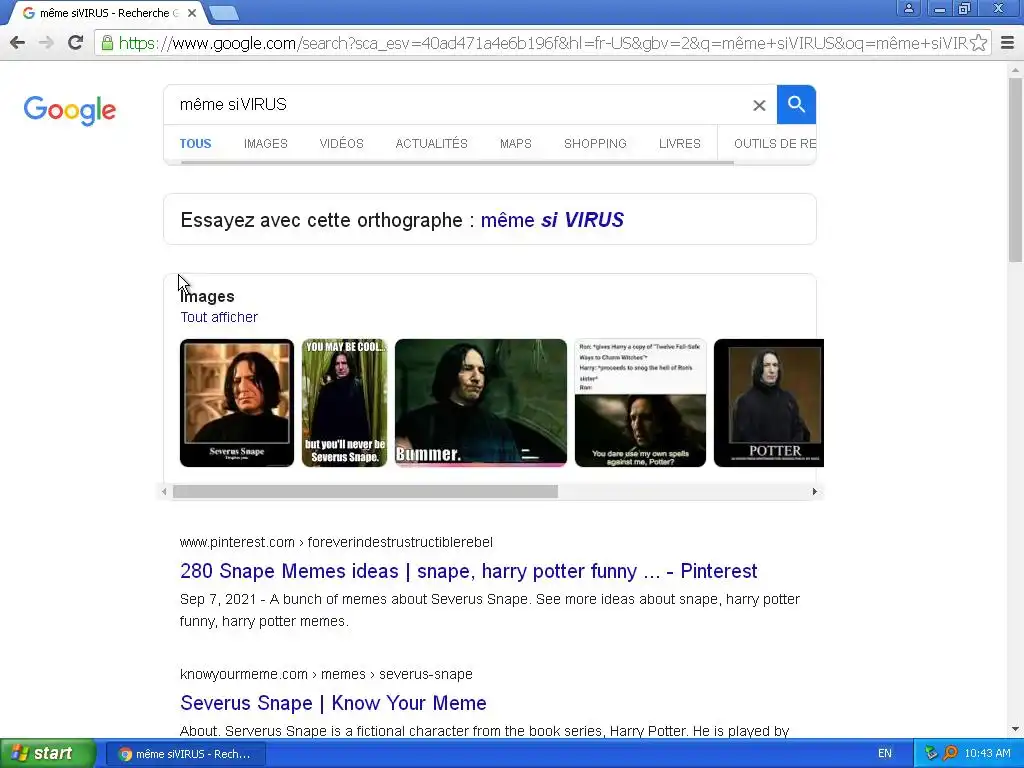1024x768 pixels.
Task: Open the POTTER poster thumbnail
Action: [769, 403]
